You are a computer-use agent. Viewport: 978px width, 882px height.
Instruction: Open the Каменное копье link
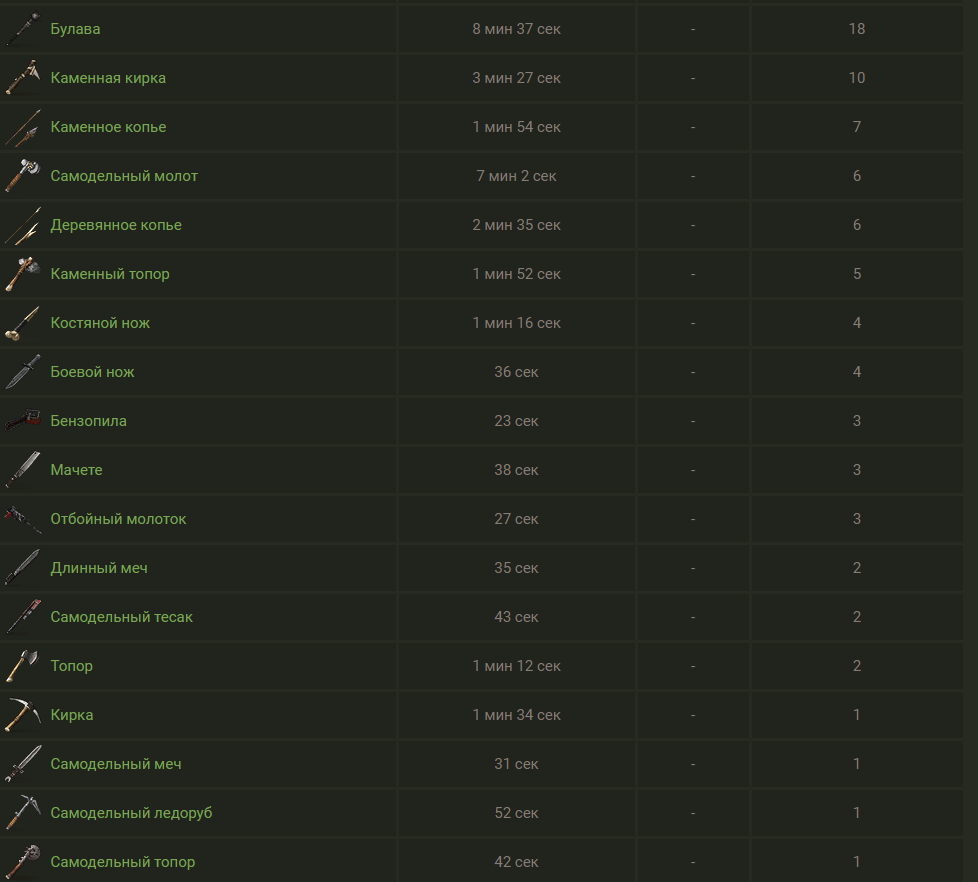108,127
